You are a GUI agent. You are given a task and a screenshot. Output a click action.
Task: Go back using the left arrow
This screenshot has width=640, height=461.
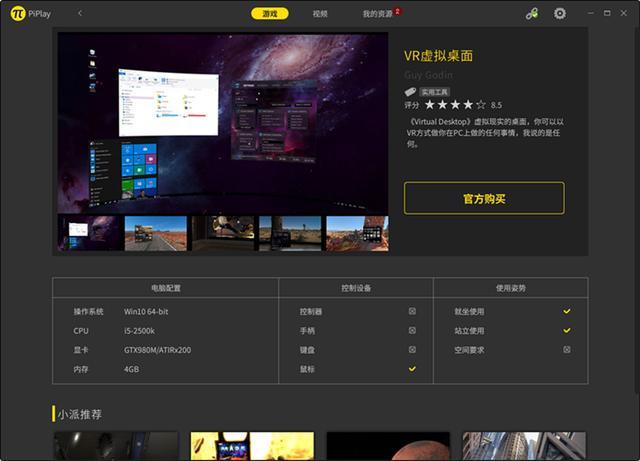pyautogui.click(x=80, y=14)
